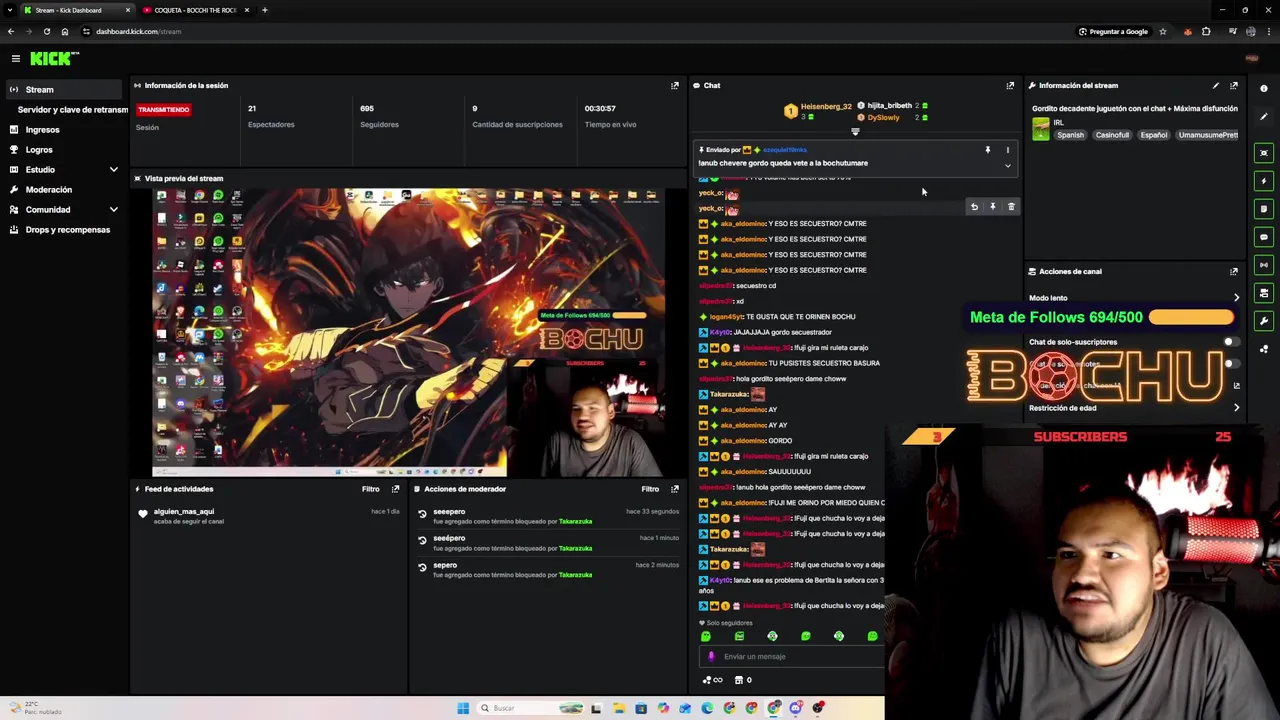1280x720 pixels.
Task: Toggle the lightning bolt widget in right bar
Action: coord(1264,181)
